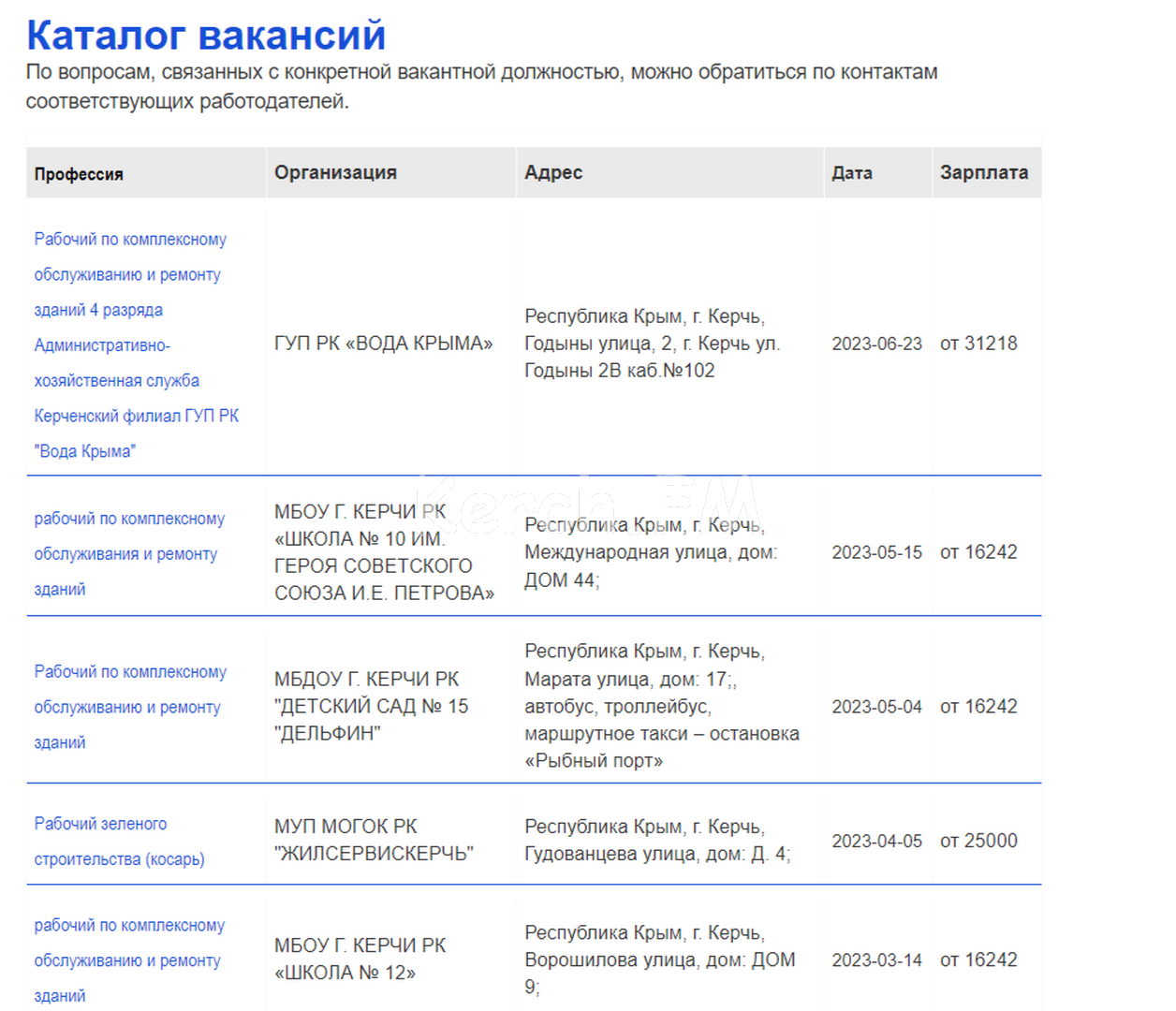1176x1011 pixels.
Task: Open the Школа № 12 row vacancy link
Action: pos(129,960)
